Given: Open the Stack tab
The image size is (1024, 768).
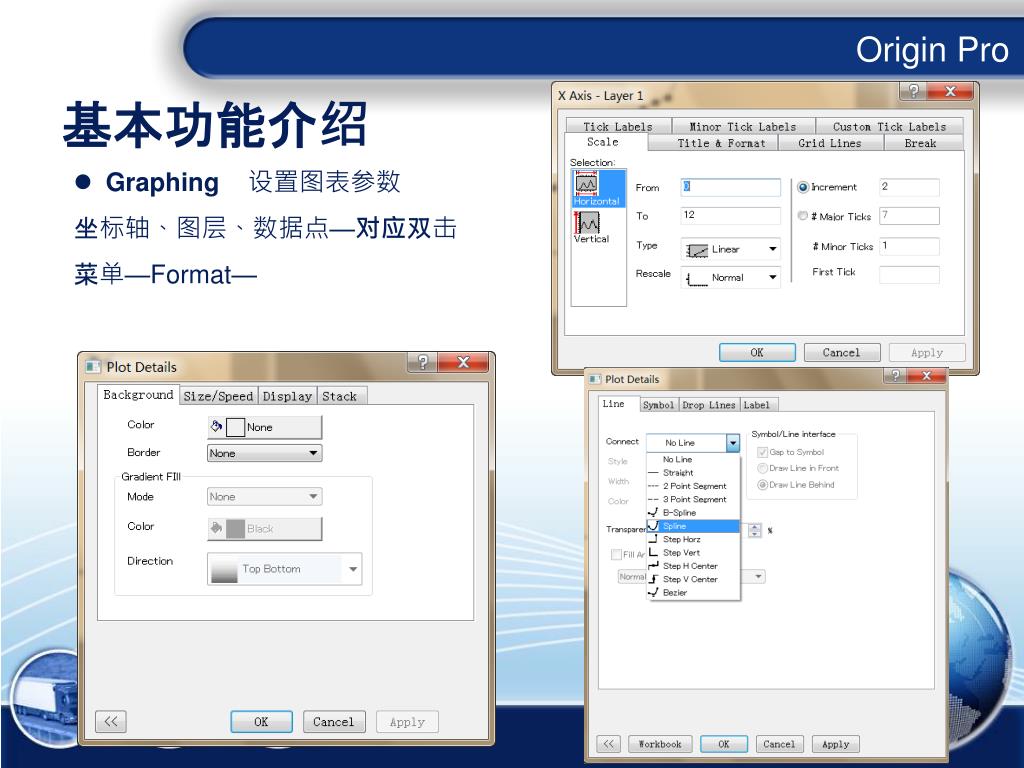Looking at the screenshot, I should (340, 396).
